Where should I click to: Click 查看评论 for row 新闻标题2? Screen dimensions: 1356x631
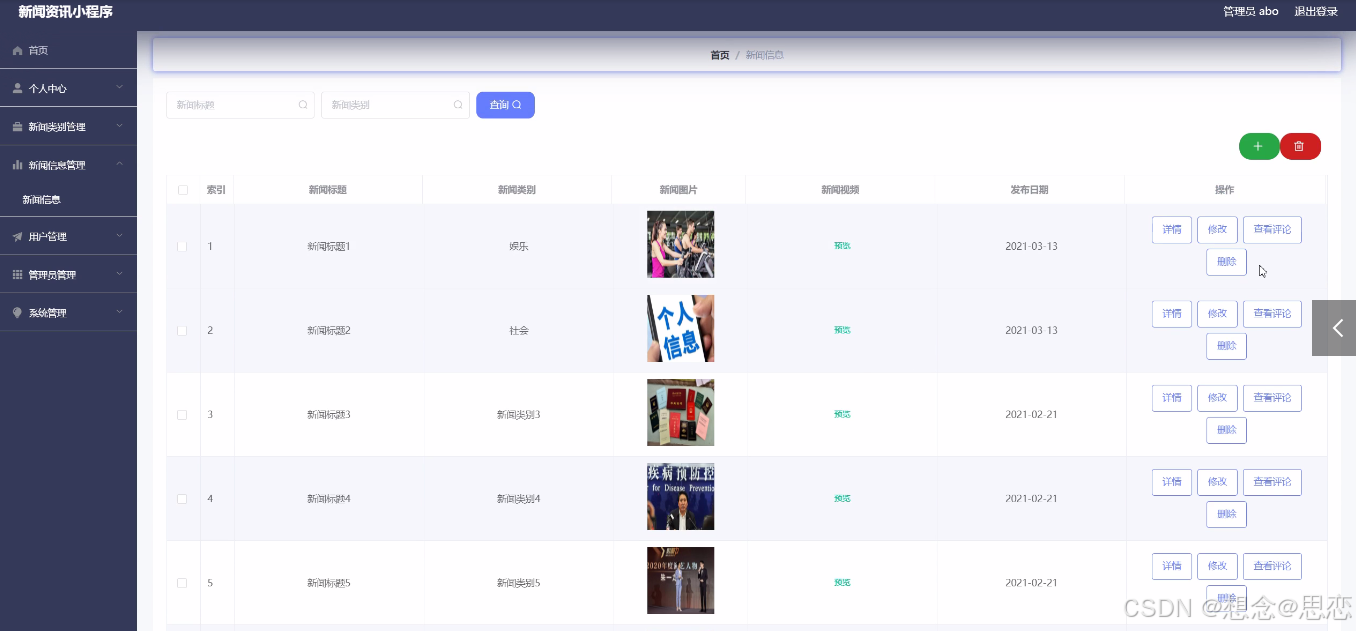coord(1272,314)
